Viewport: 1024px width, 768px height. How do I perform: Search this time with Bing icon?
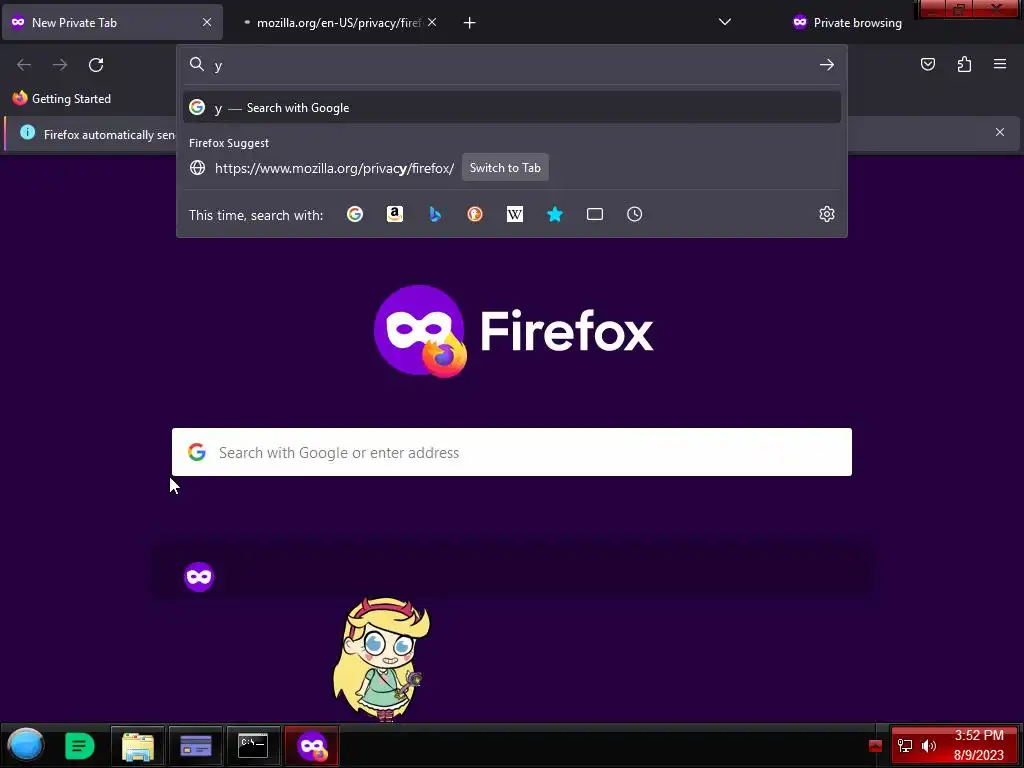pyautogui.click(x=435, y=214)
